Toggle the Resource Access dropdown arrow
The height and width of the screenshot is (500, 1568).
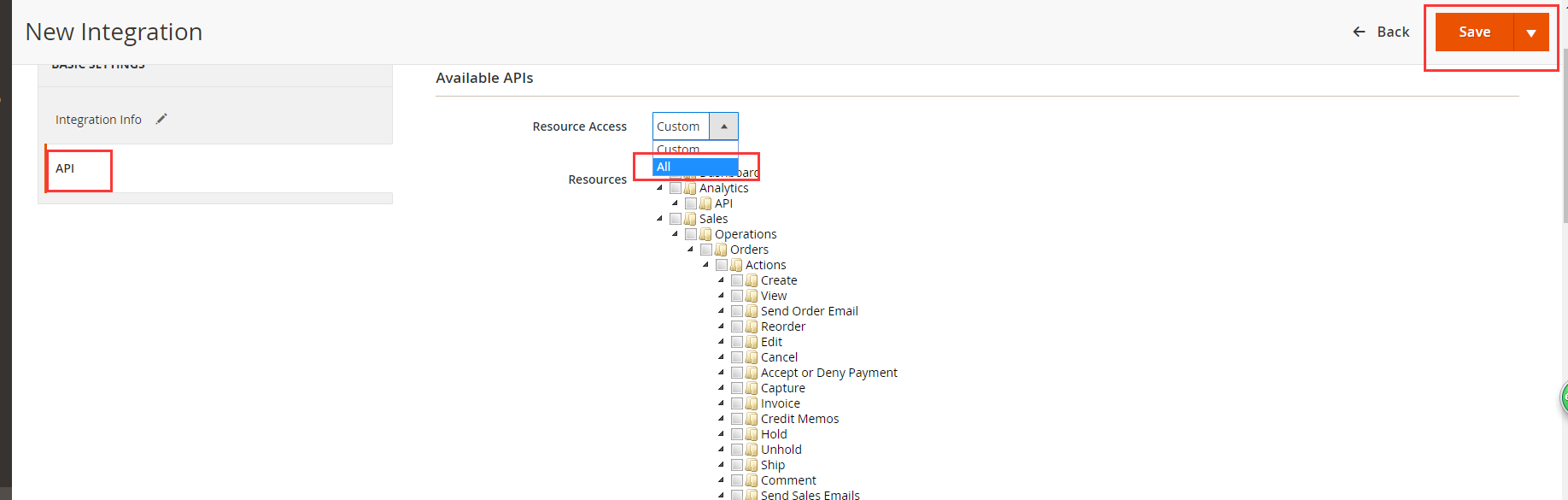[x=723, y=126]
